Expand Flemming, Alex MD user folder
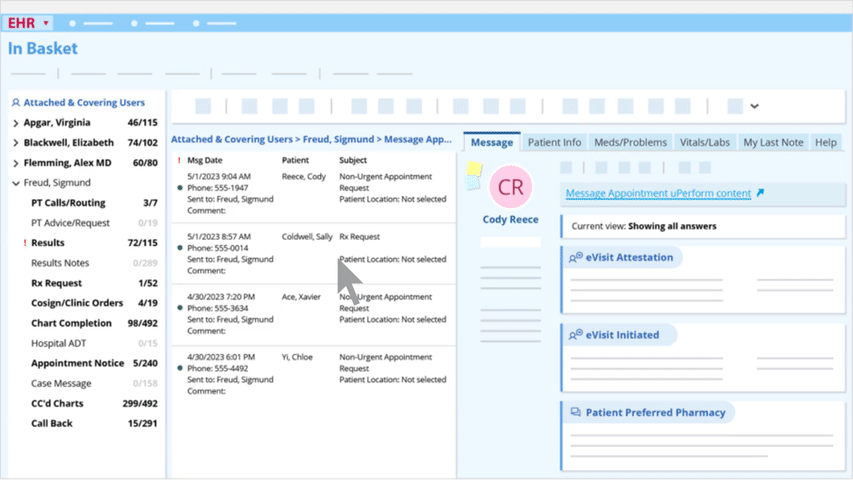The image size is (853, 480). [16, 163]
